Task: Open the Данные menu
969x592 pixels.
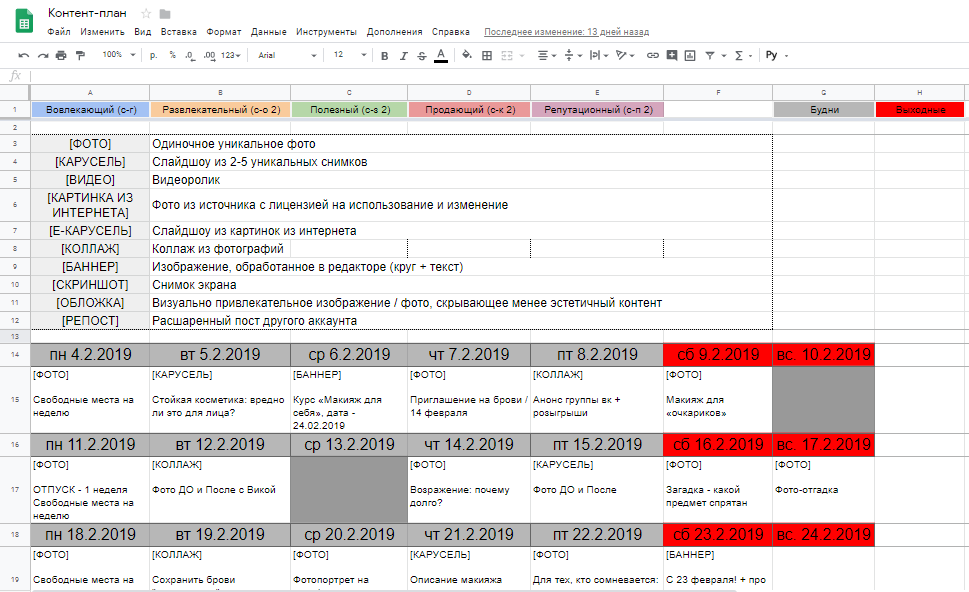Action: 268,32
